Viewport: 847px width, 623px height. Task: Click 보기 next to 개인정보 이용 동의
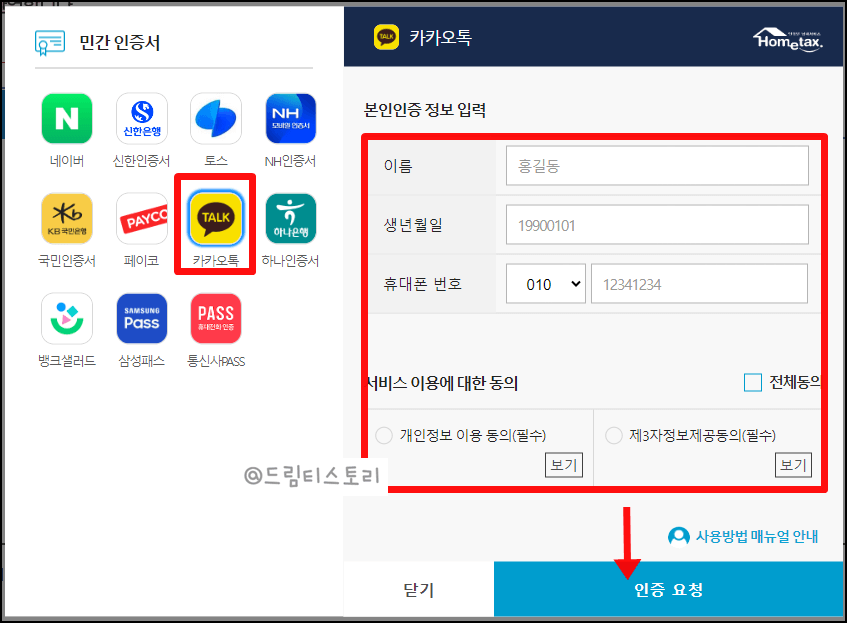[563, 465]
